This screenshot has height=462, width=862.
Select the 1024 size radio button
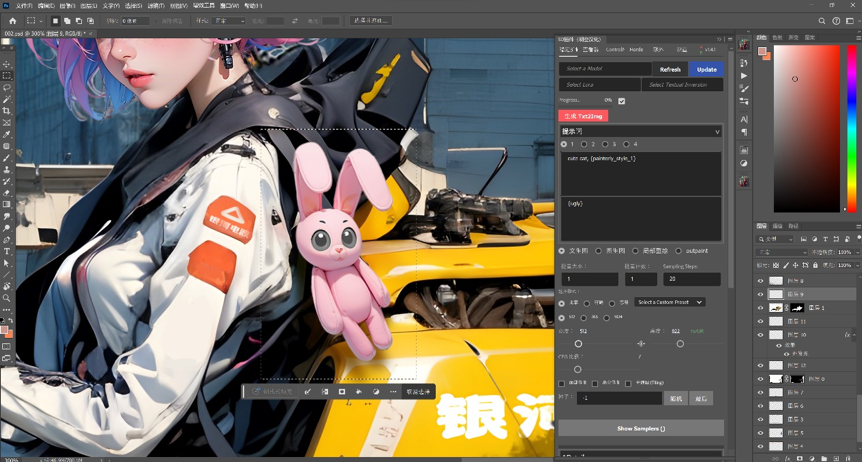606,318
